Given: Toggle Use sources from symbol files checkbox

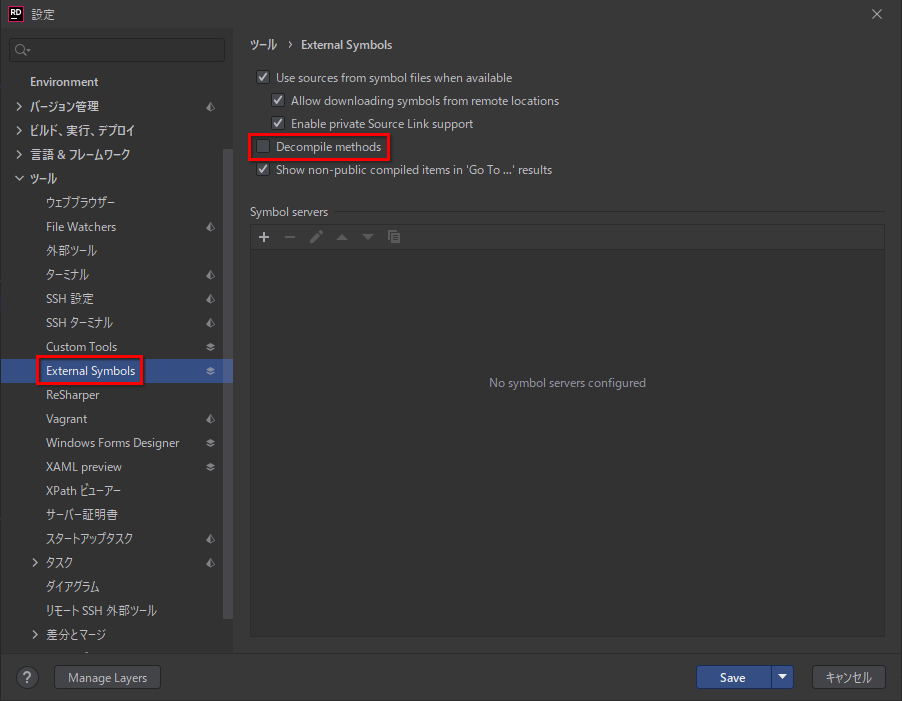Looking at the screenshot, I should pos(263,77).
